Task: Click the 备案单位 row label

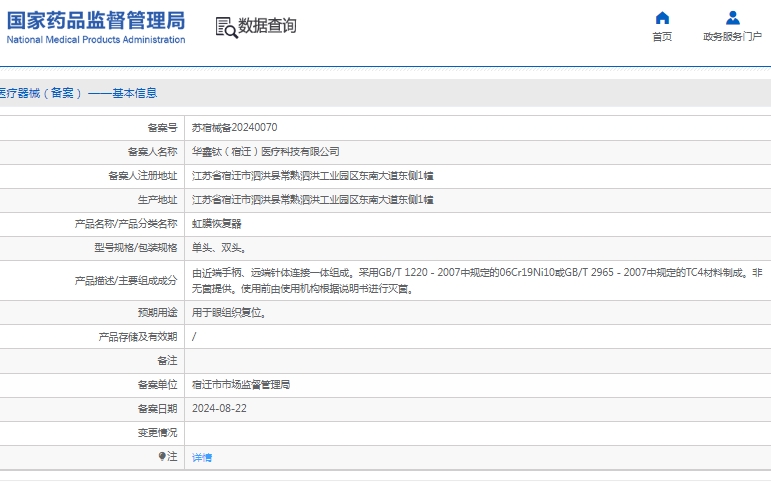Action: click(x=157, y=385)
